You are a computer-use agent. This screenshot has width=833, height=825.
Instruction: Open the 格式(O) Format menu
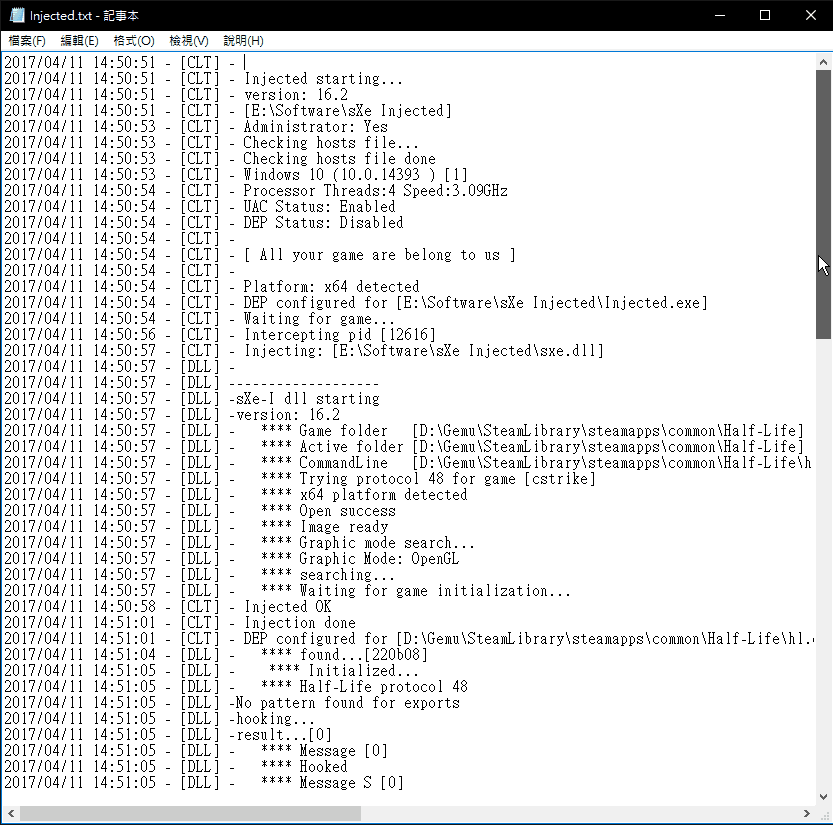[x=134, y=41]
